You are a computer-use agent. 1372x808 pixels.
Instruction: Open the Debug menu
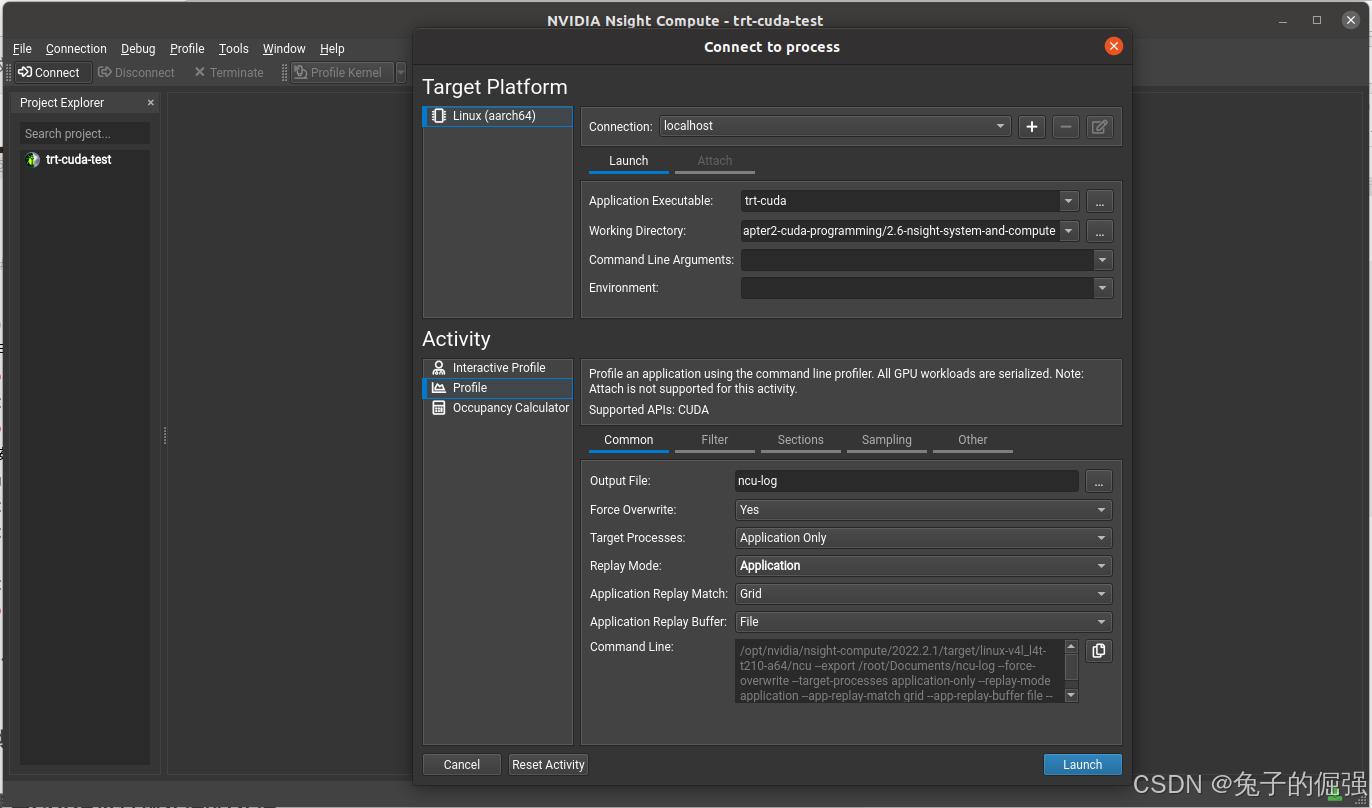138,48
